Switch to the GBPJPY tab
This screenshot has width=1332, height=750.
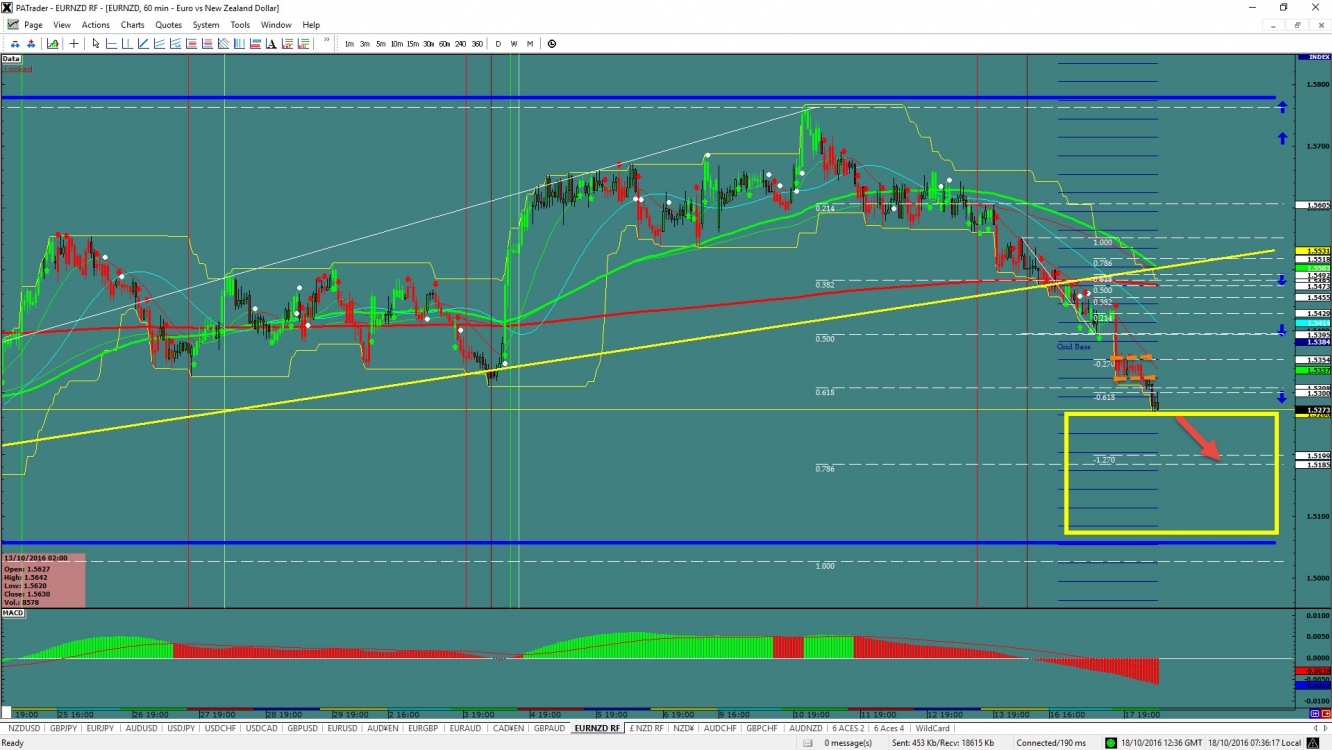pos(64,728)
